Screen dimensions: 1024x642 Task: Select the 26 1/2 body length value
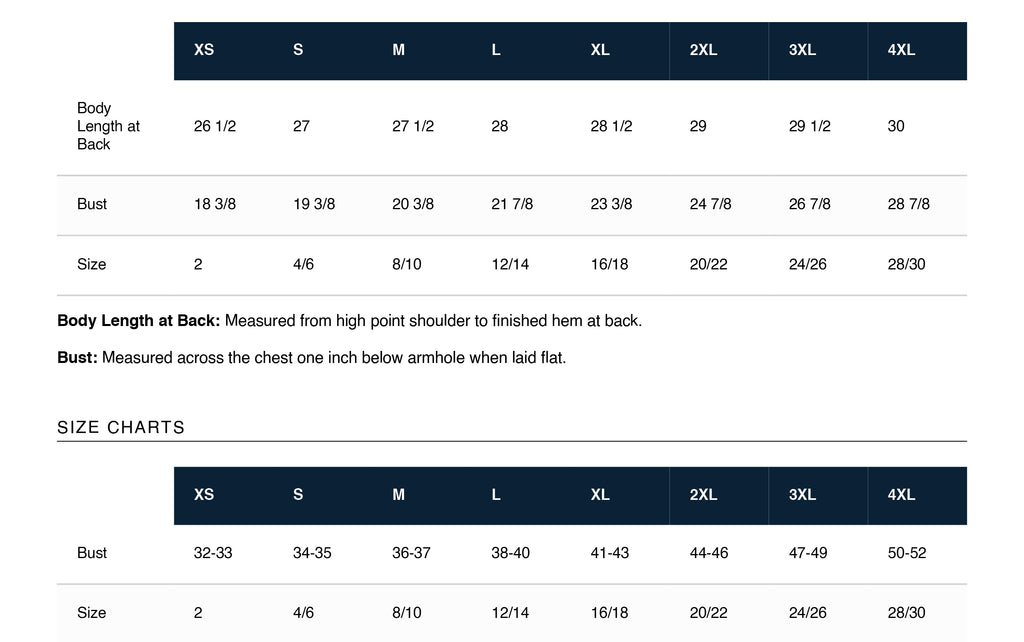[215, 126]
